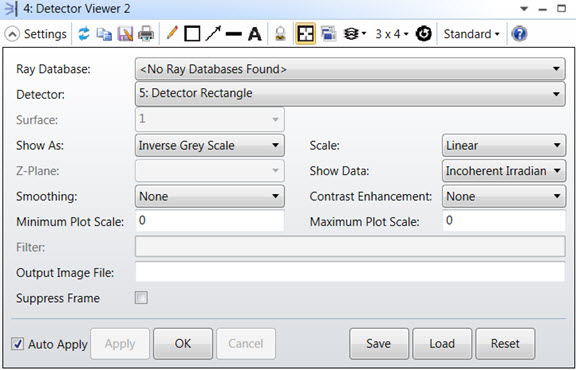Click the OK button
The image size is (576, 370).
pos(183,344)
